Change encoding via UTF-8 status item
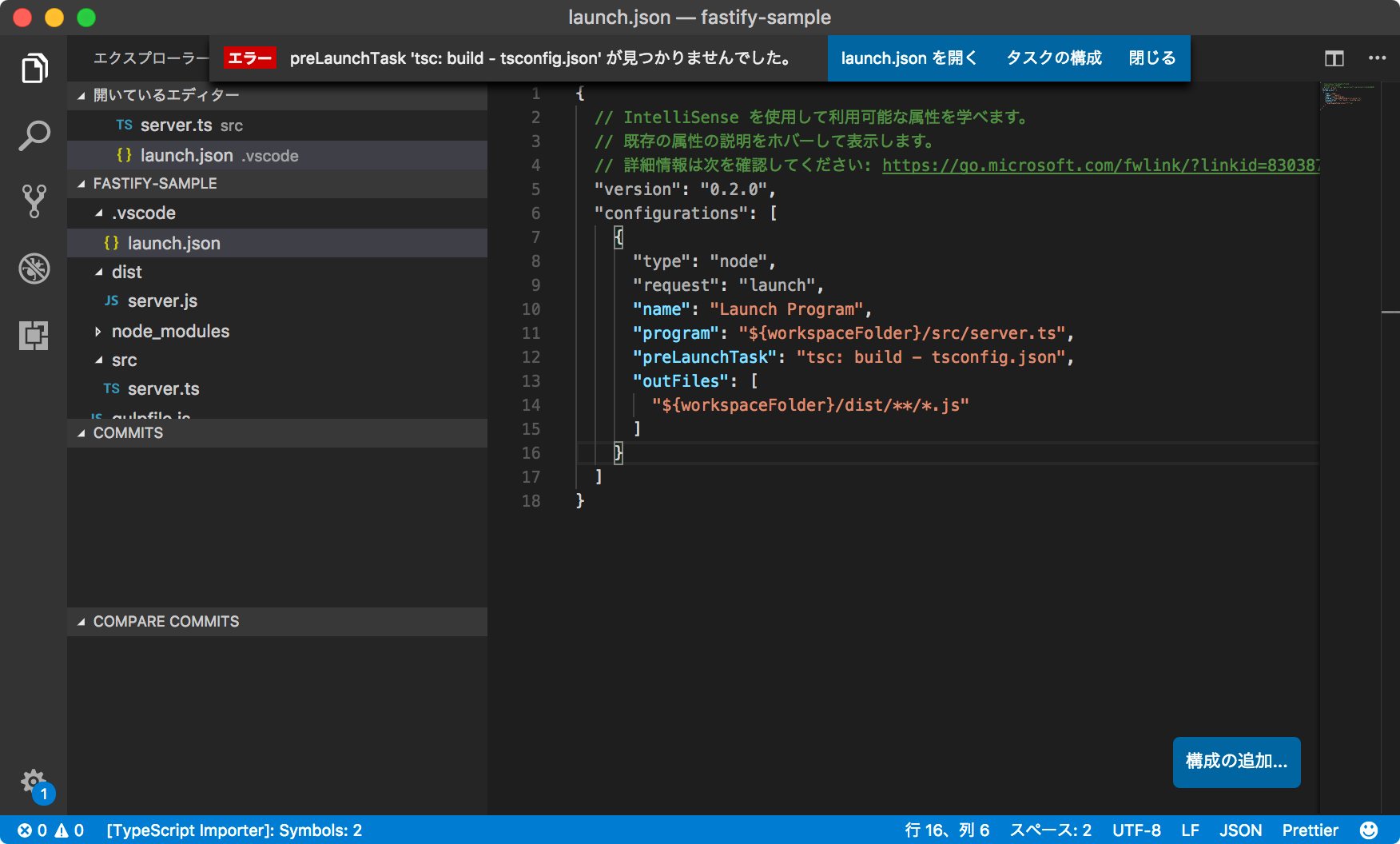This screenshot has width=1400, height=844. click(x=1136, y=830)
